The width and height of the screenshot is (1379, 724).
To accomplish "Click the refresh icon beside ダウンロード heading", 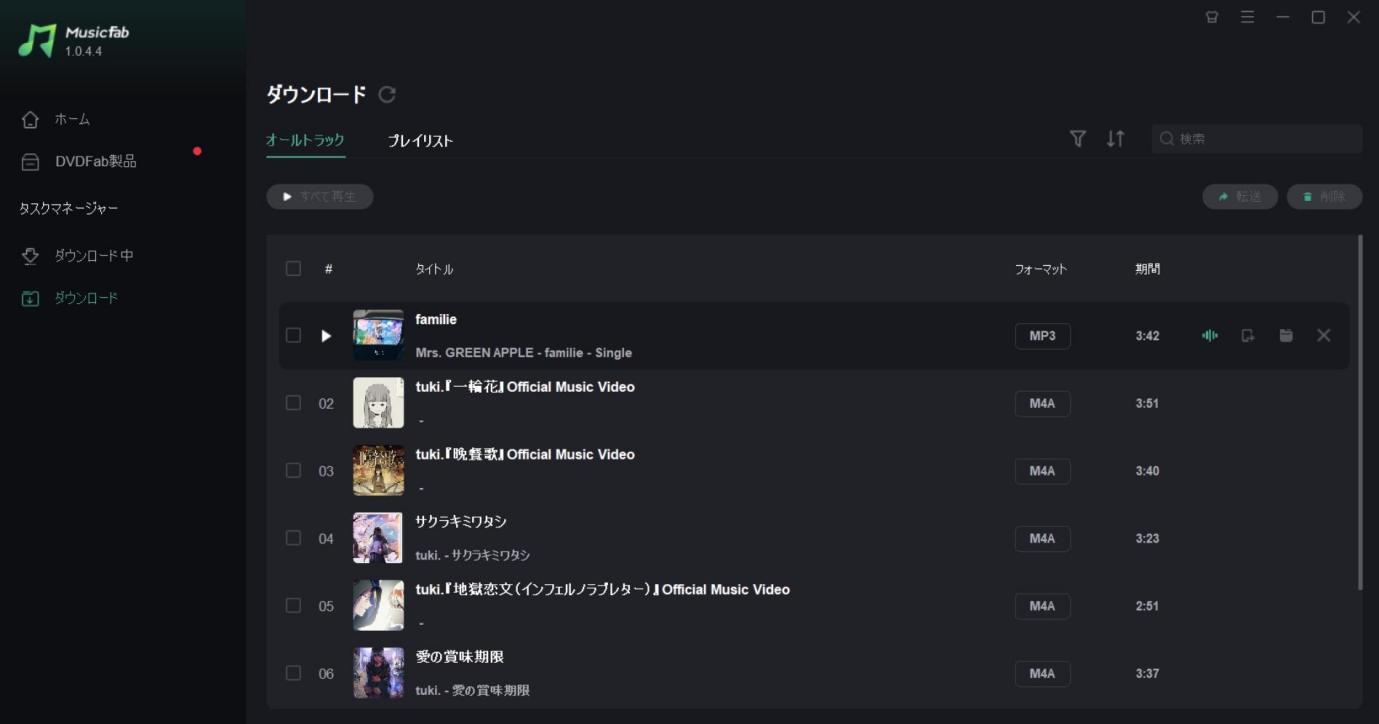I will pos(387,94).
